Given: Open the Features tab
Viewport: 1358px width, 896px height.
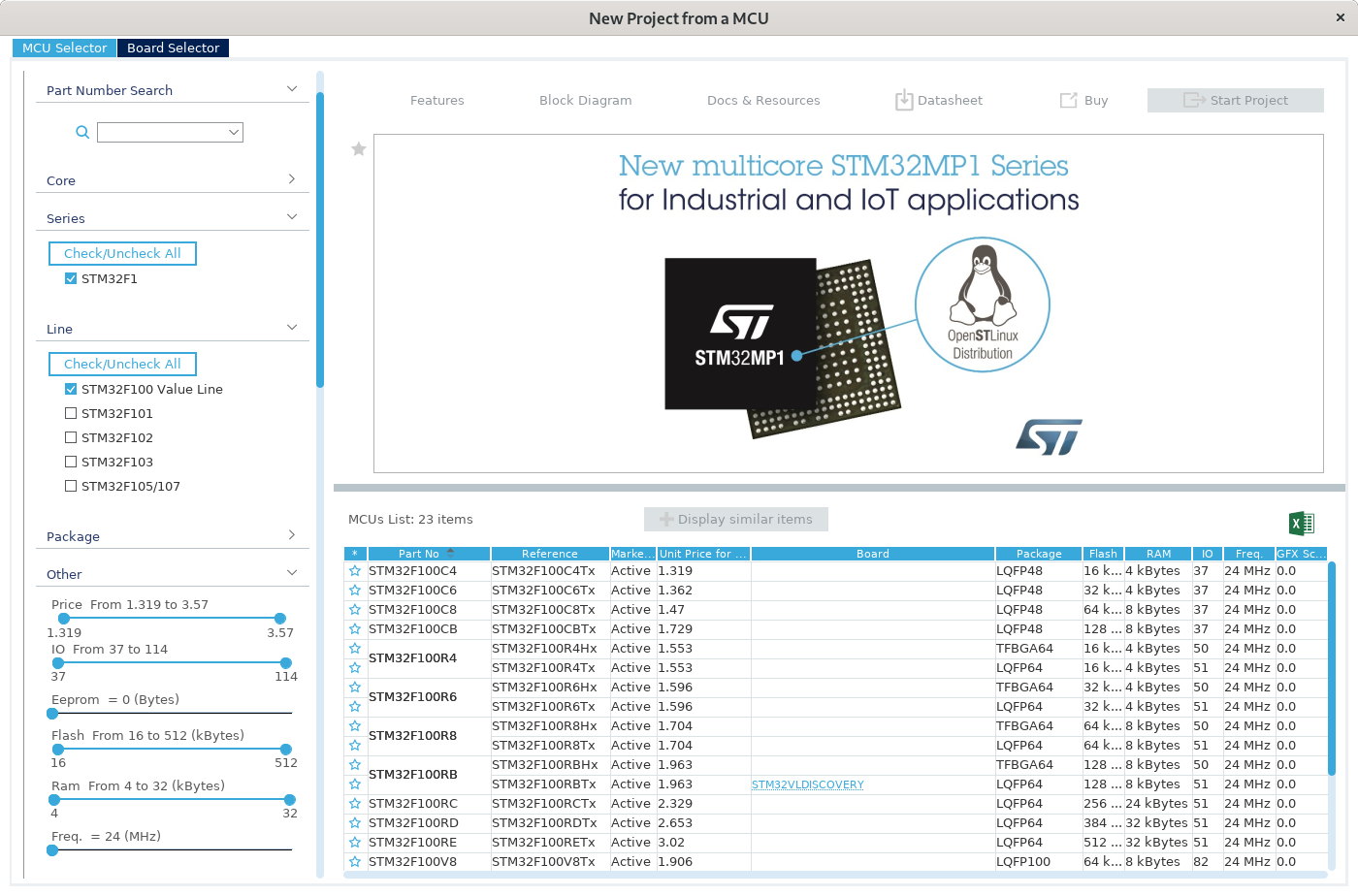Looking at the screenshot, I should click(x=436, y=100).
